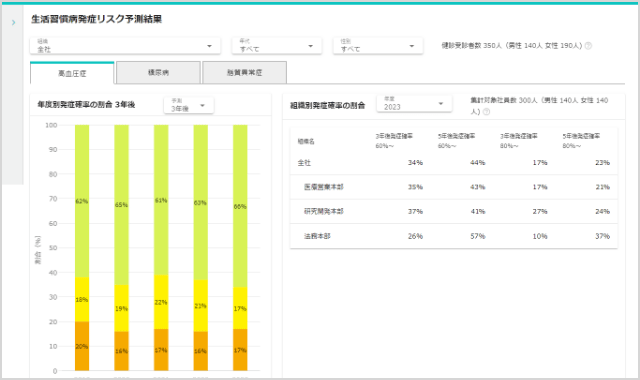
Task: Click the 5年後発症確率 80%~ column header
Action: click(581, 141)
